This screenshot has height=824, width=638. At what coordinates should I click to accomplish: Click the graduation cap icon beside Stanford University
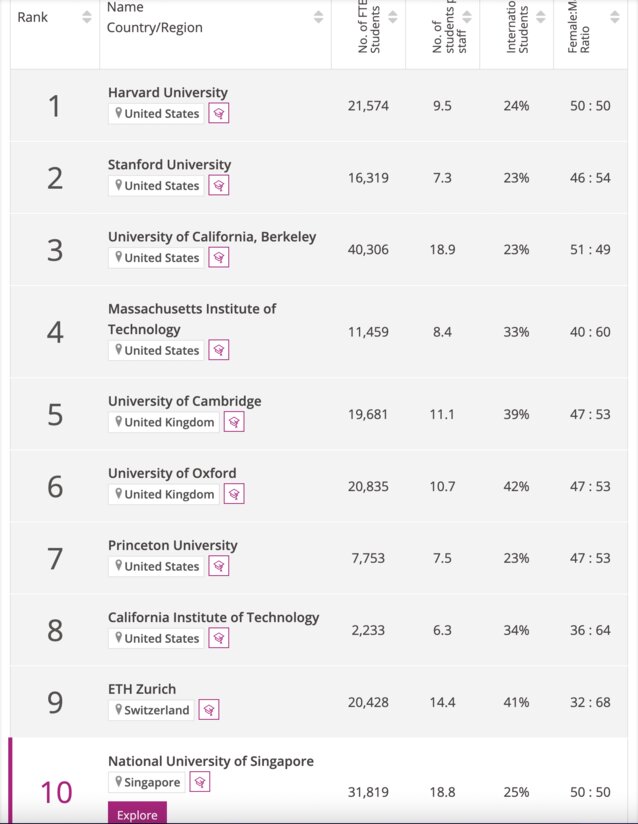[x=218, y=185]
